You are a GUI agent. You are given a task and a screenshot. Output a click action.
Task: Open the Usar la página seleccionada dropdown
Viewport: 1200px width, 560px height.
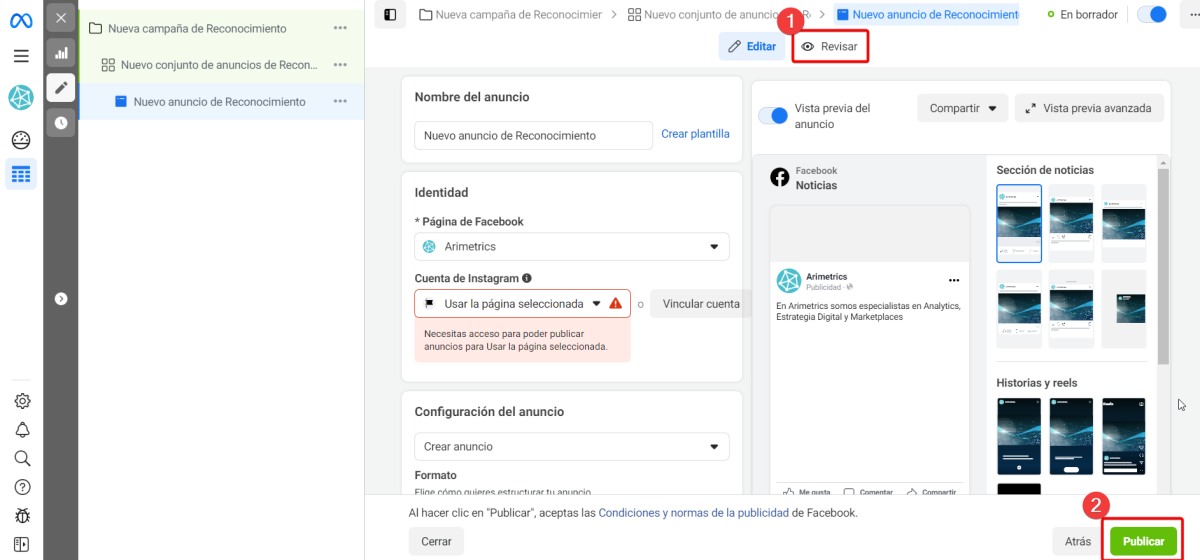pos(522,303)
